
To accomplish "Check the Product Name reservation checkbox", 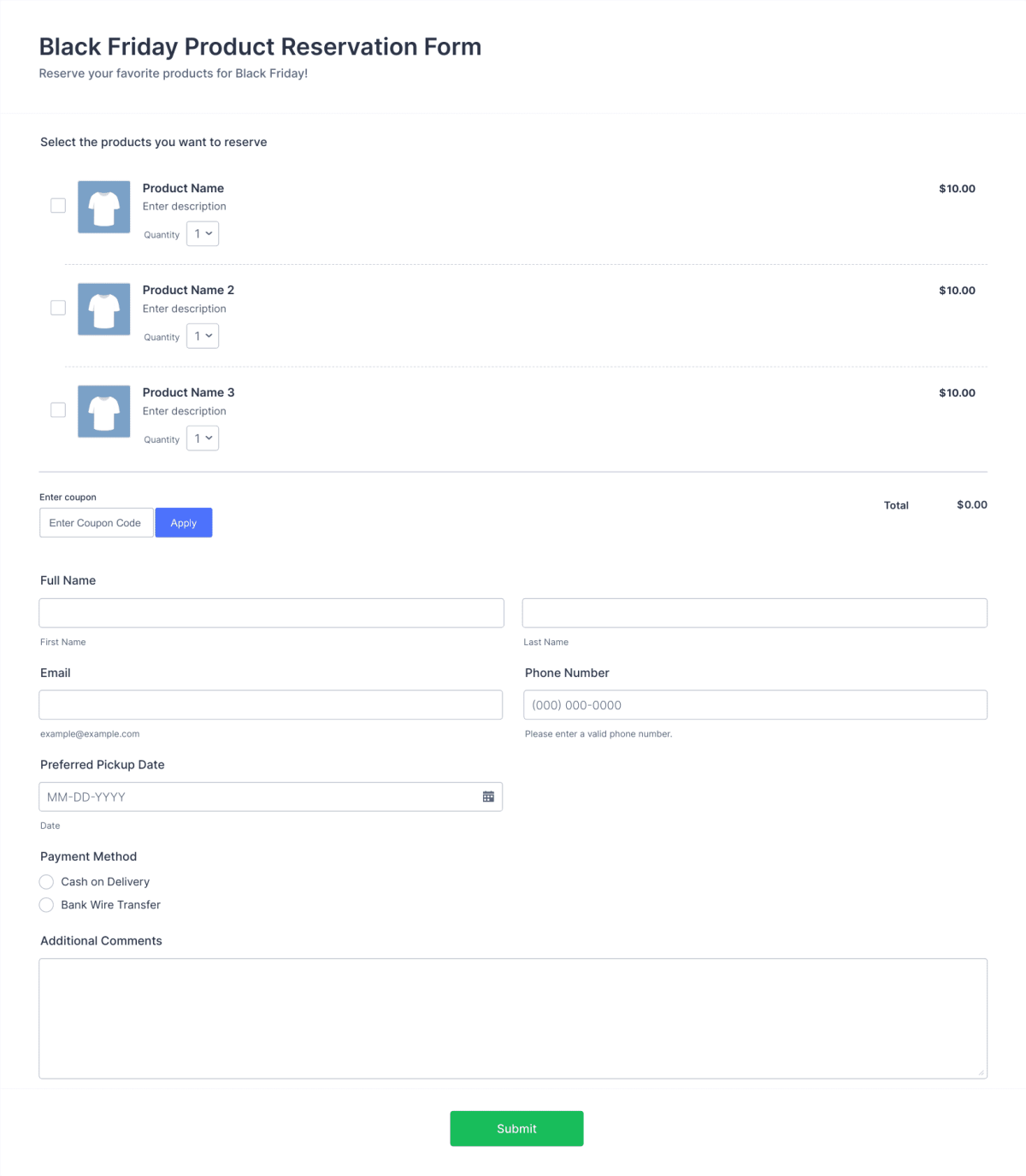I will click(x=57, y=205).
